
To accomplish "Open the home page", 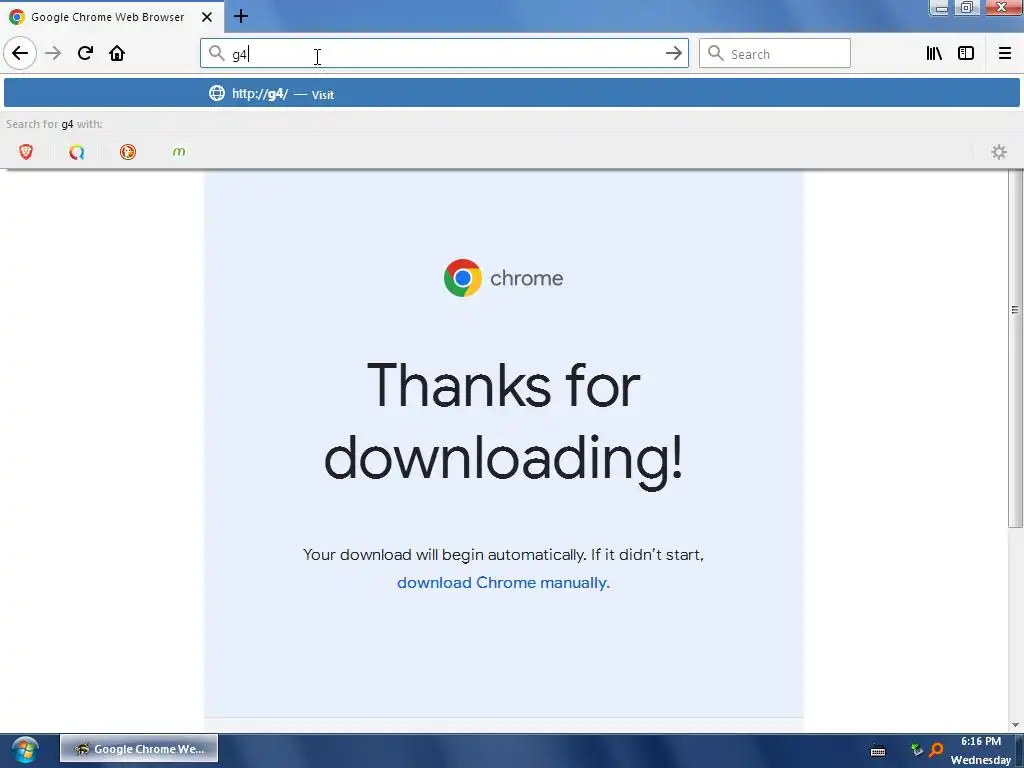I will pyautogui.click(x=117, y=53).
